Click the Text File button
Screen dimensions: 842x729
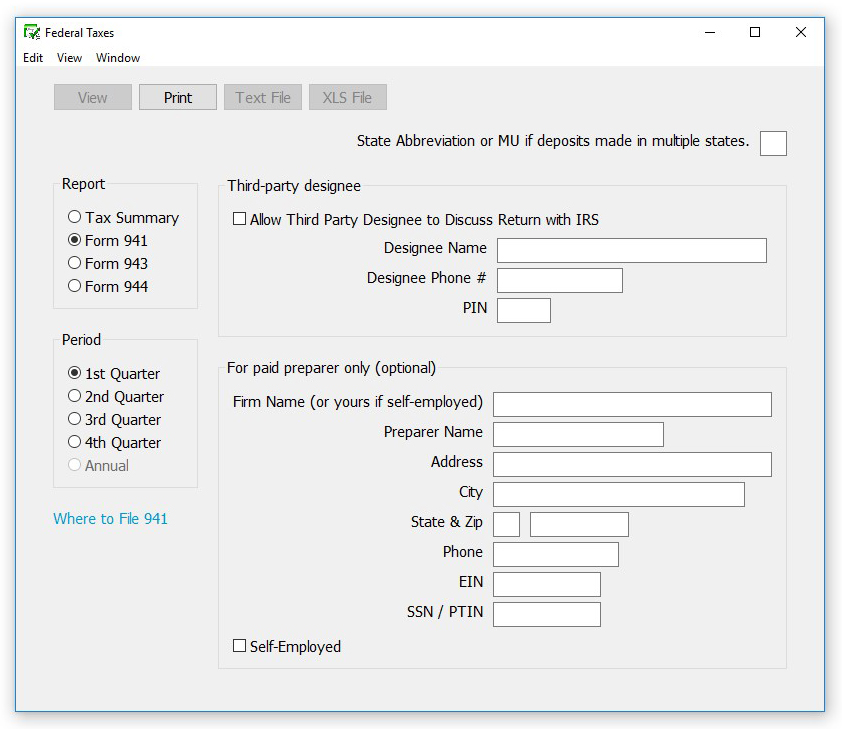point(263,97)
